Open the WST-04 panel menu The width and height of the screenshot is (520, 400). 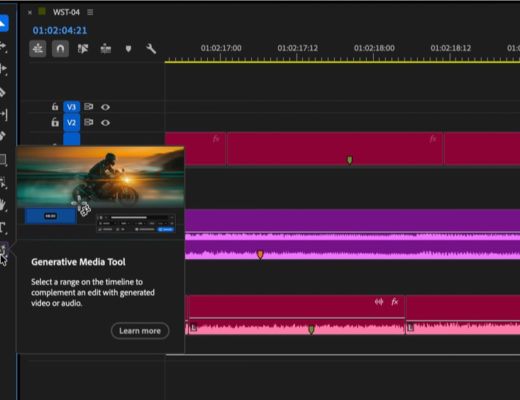[x=90, y=12]
